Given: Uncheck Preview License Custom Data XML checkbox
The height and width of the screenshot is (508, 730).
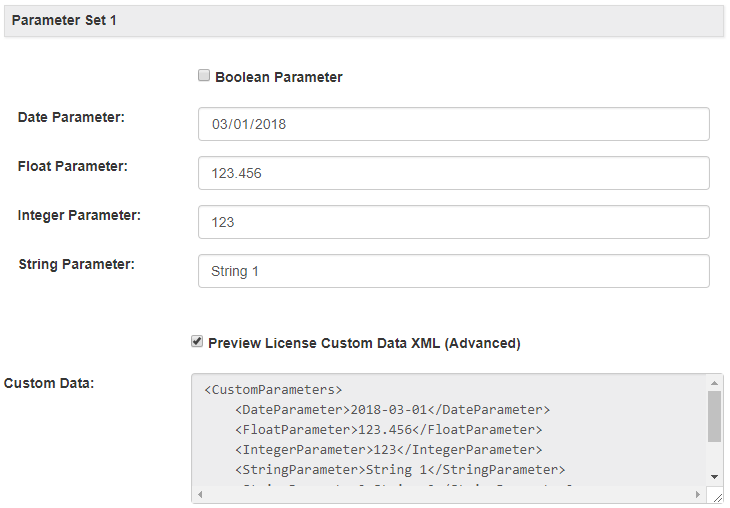Looking at the screenshot, I should (x=197, y=342).
